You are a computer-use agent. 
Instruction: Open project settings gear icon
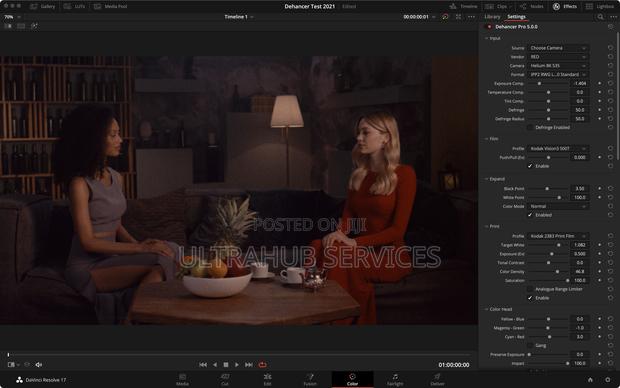tap(608, 380)
